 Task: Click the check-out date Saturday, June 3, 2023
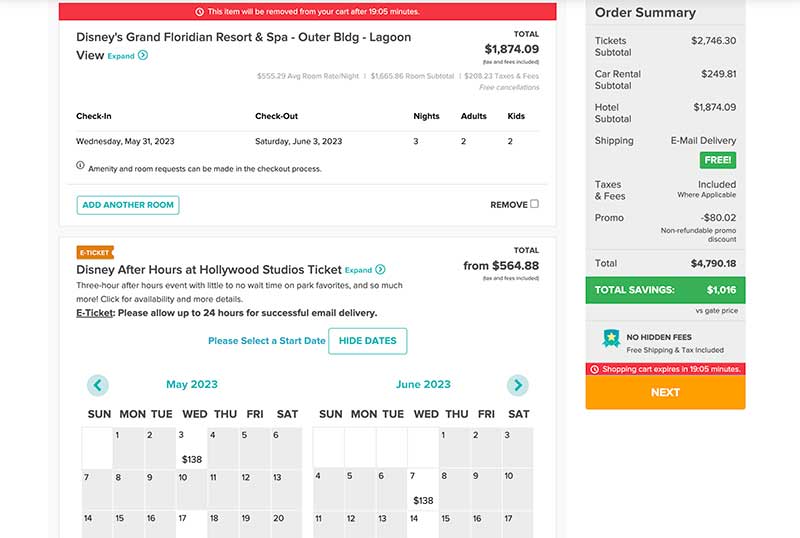coord(298,141)
